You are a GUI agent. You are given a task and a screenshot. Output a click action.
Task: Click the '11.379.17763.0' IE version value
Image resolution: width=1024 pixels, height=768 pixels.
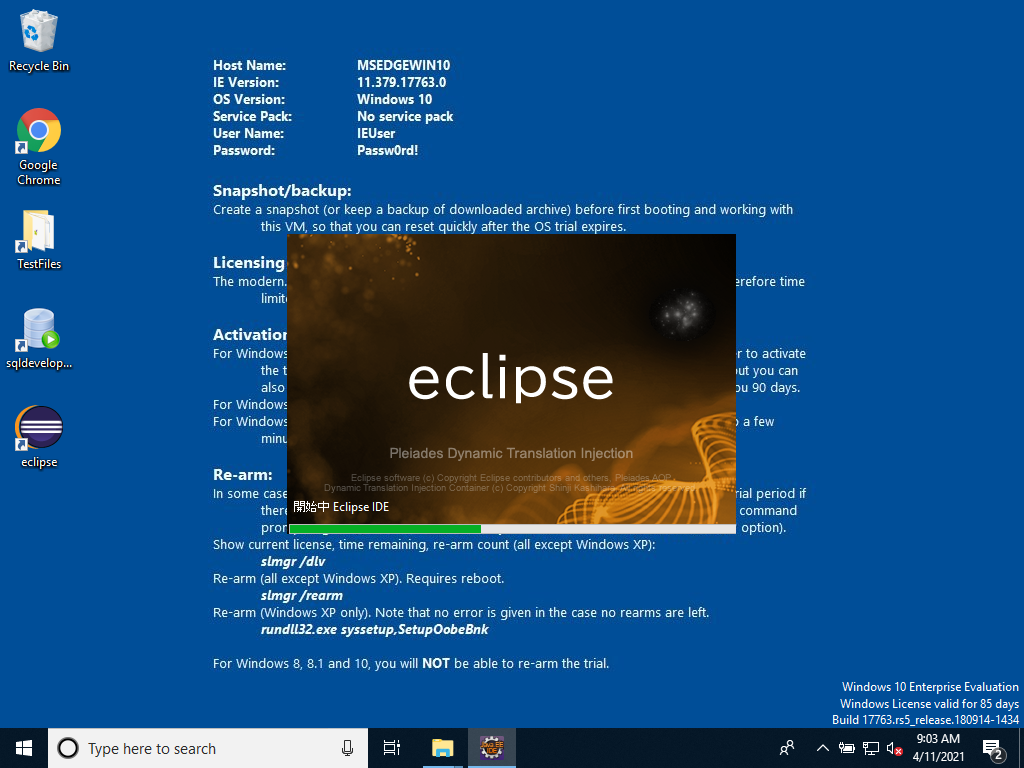[401, 82]
